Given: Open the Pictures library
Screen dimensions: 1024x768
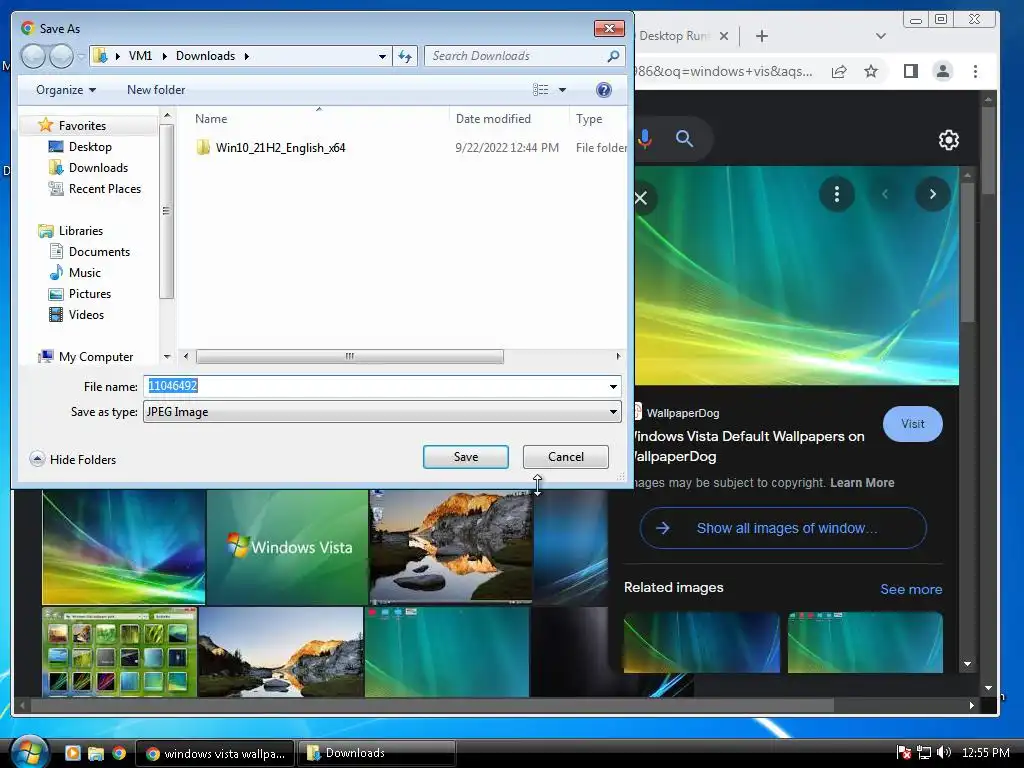Looking at the screenshot, I should point(89,293).
